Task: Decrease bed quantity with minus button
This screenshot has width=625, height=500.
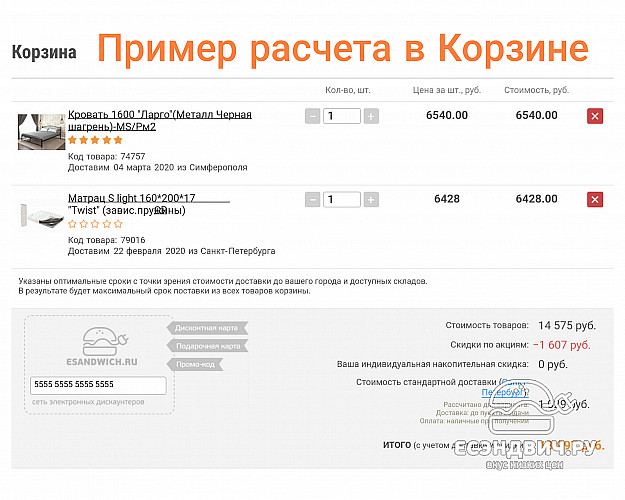Action: 313,116
